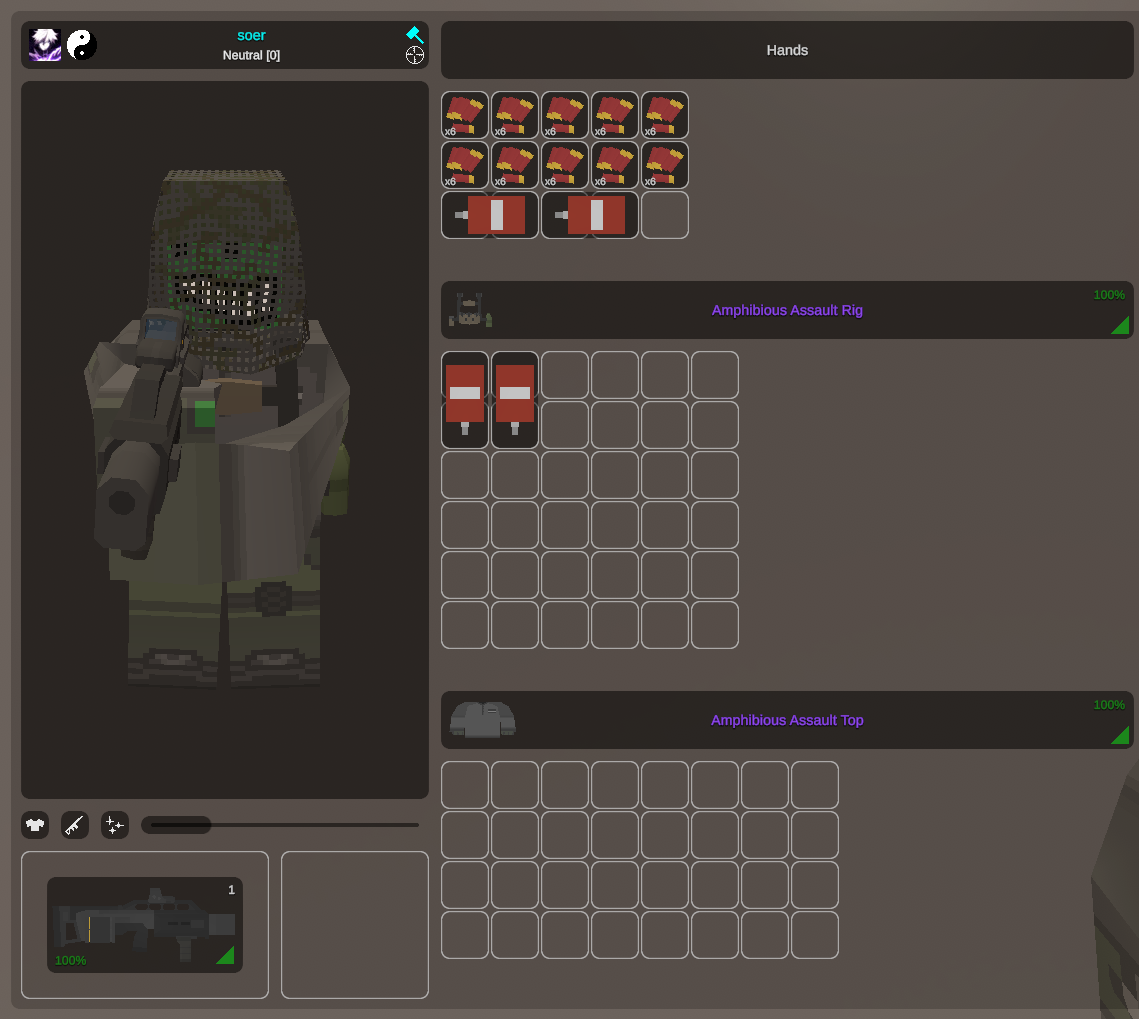Click the empty secondary weapon slot
The height and width of the screenshot is (1019, 1139).
tap(354, 925)
